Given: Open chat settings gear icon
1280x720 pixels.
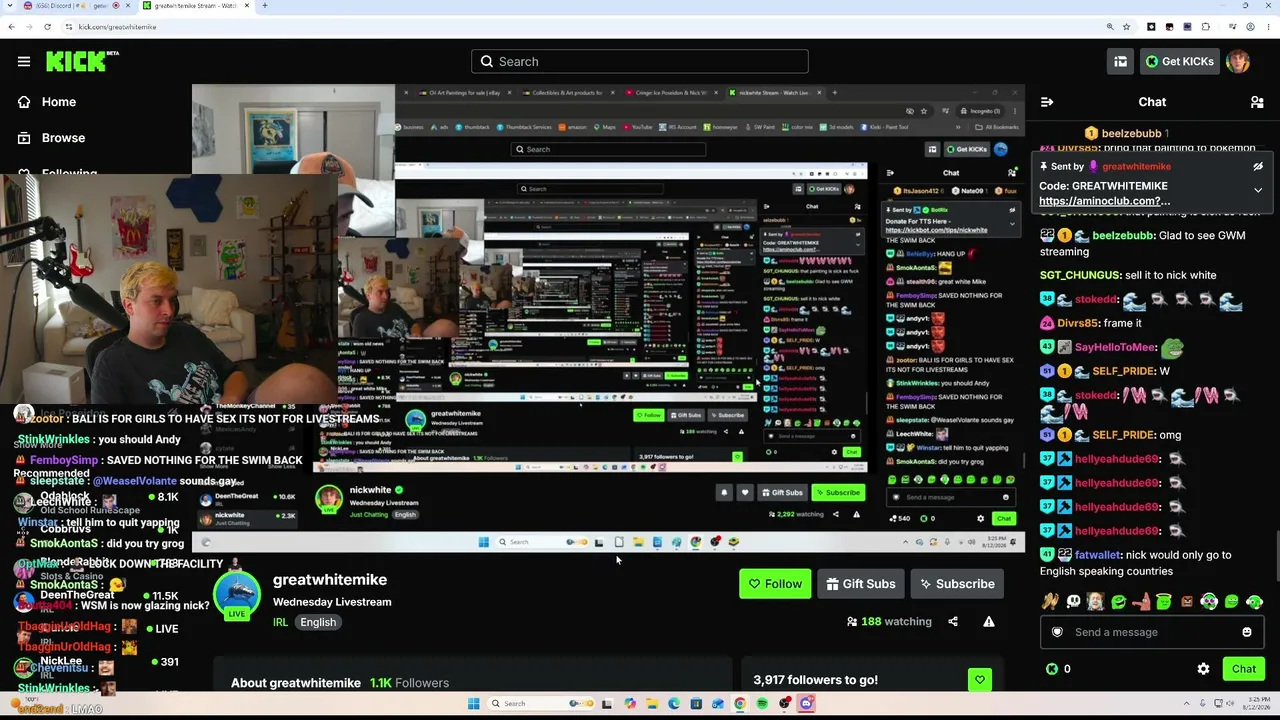Looking at the screenshot, I should click(x=1203, y=669).
